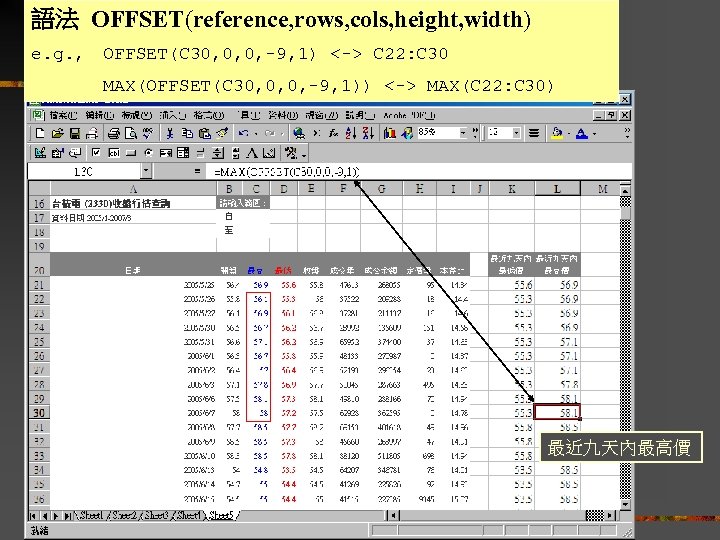Viewport: 720px width, 540px height.
Task: Click the horizontal scrollbar right arrow
Action: (610, 516)
